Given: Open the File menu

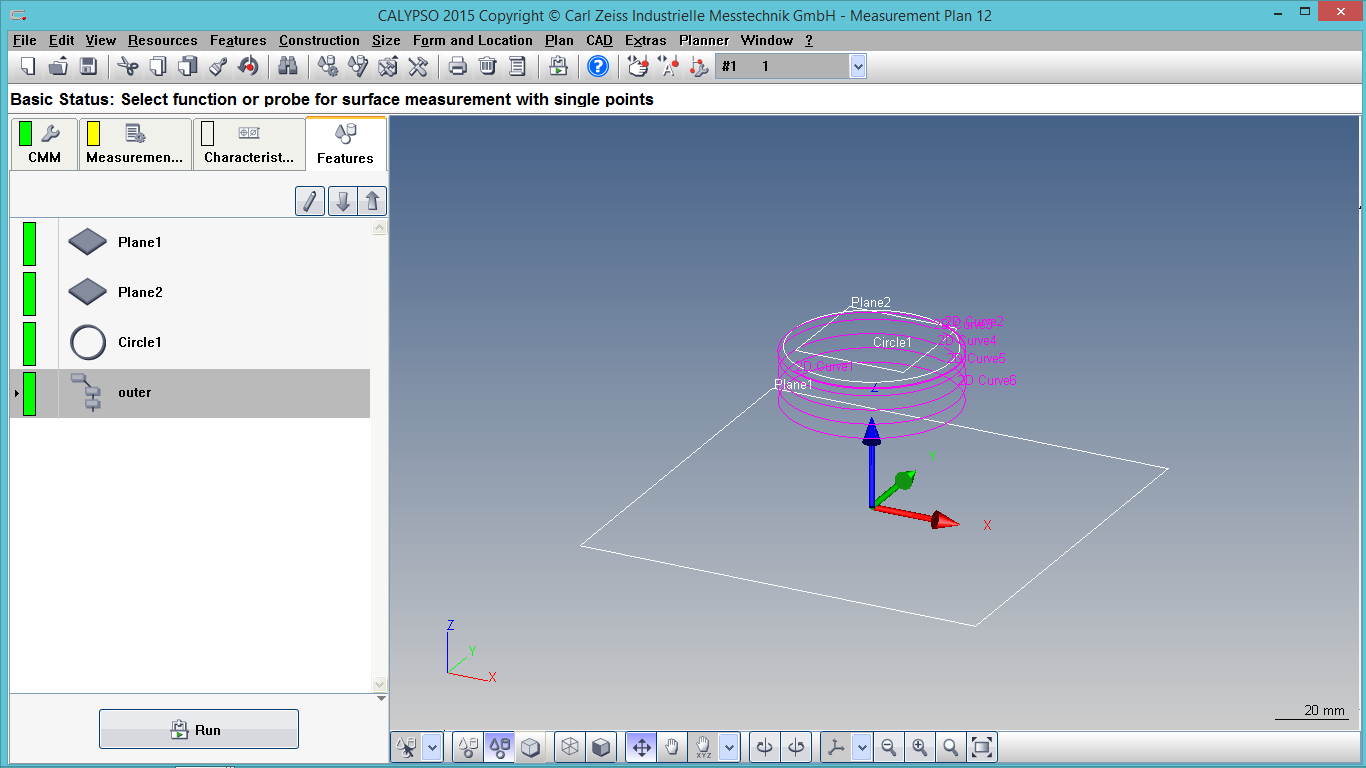Looking at the screenshot, I should (x=25, y=40).
